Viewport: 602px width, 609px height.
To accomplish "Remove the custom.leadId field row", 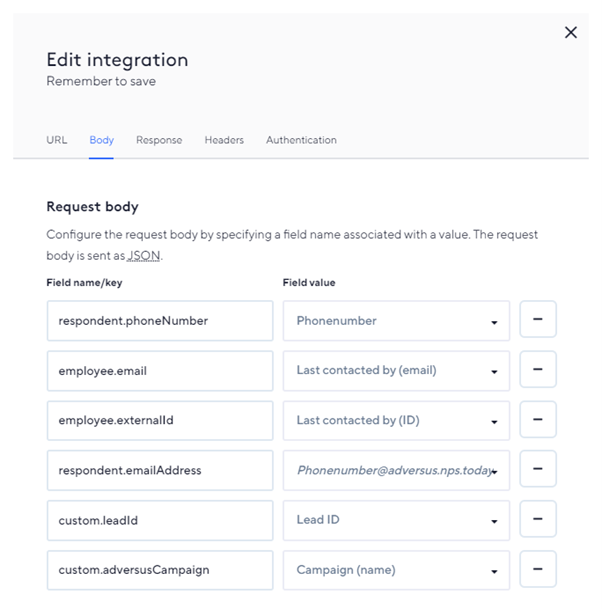I will click(x=538, y=520).
